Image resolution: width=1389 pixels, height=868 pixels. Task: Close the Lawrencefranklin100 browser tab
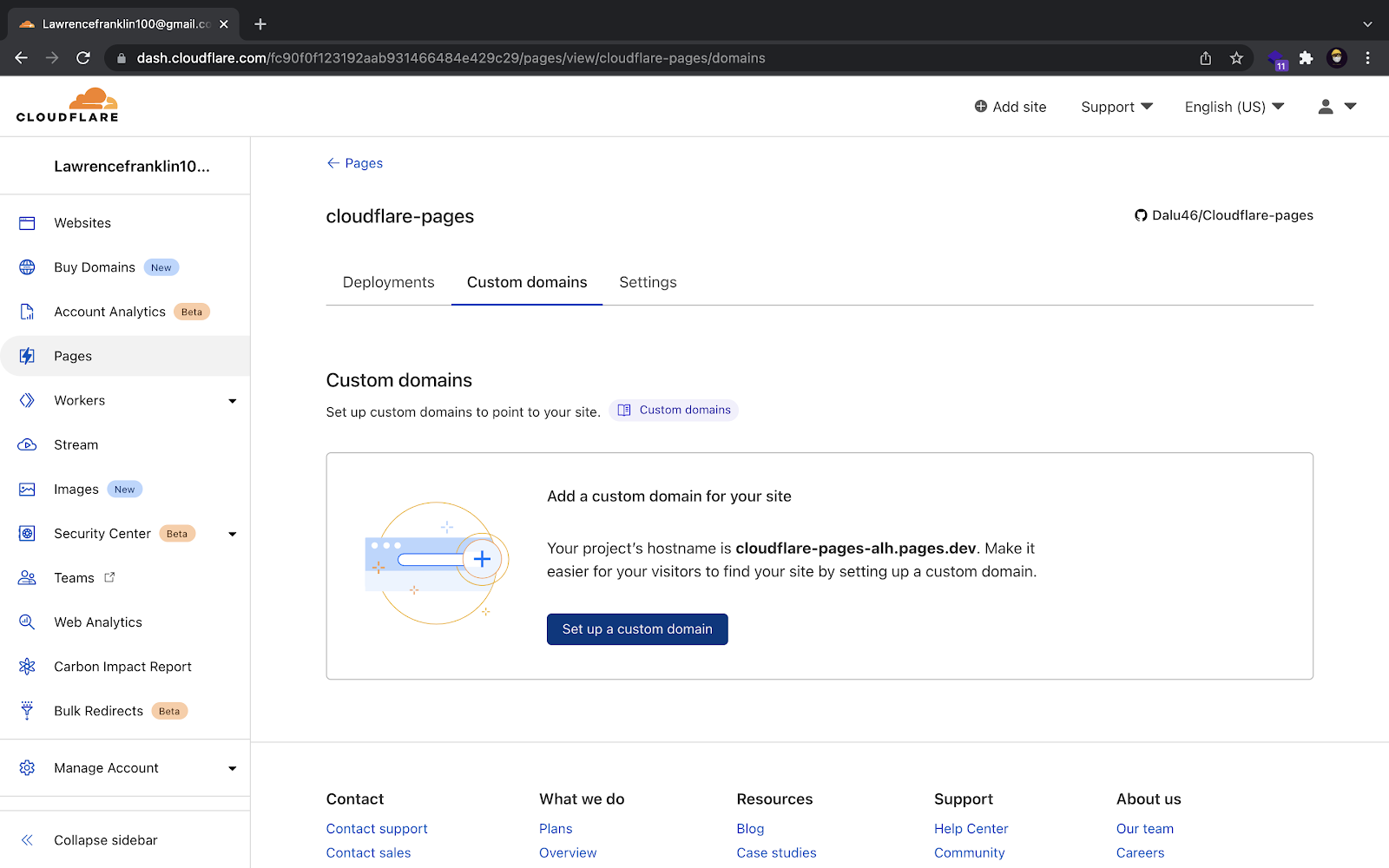(x=224, y=24)
